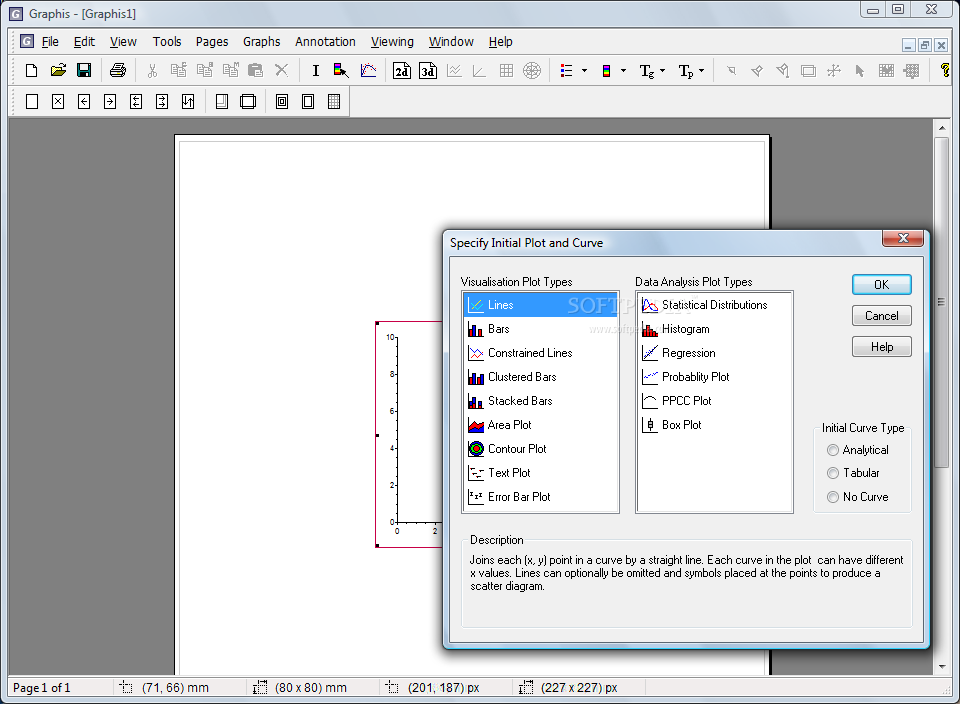Click the nested square frame icon

(x=282, y=102)
